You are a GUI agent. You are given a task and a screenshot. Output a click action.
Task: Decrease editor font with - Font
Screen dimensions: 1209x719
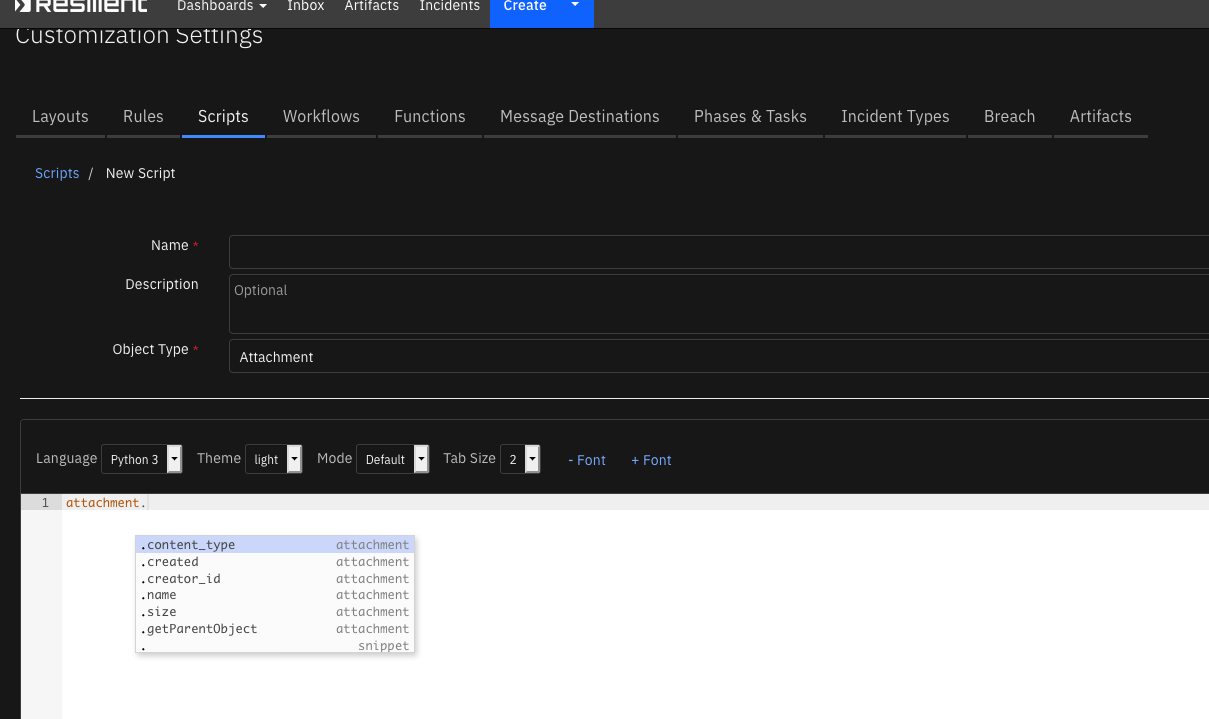point(587,460)
